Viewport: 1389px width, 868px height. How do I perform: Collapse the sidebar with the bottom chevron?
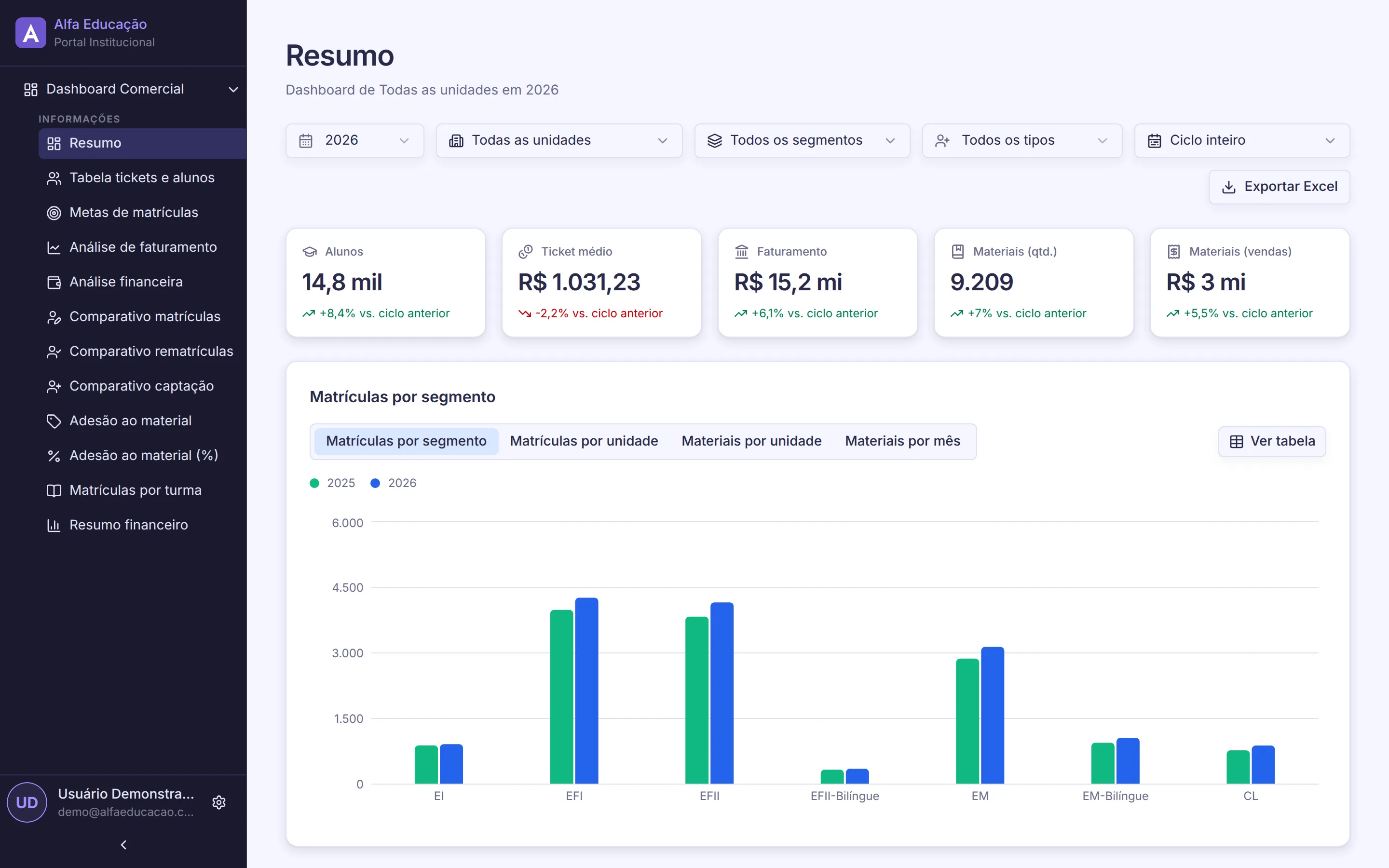pos(123,844)
